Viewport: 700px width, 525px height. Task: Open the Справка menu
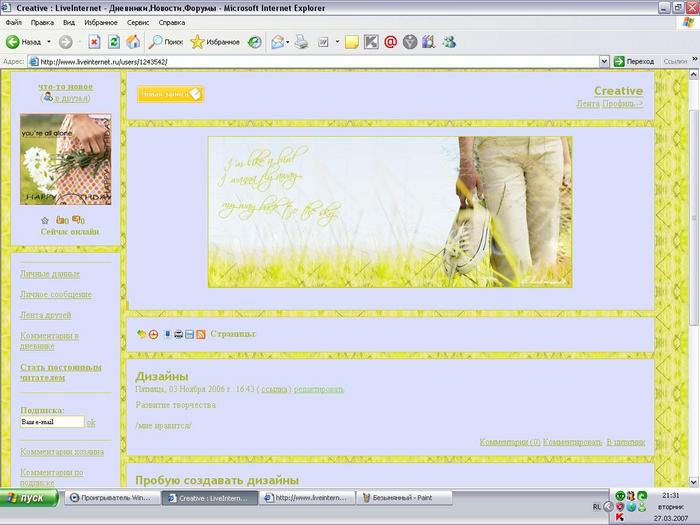tap(171, 22)
